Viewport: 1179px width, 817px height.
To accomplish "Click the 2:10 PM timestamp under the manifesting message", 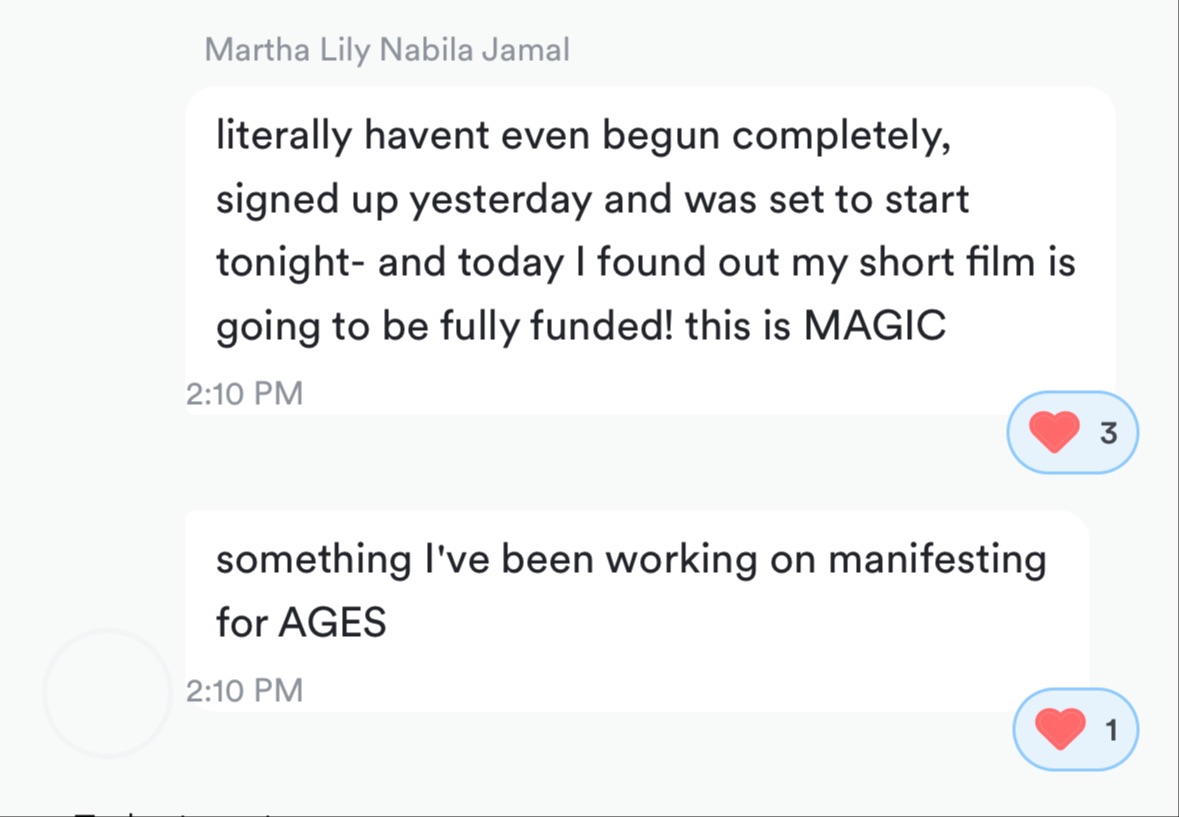I will coord(244,690).
